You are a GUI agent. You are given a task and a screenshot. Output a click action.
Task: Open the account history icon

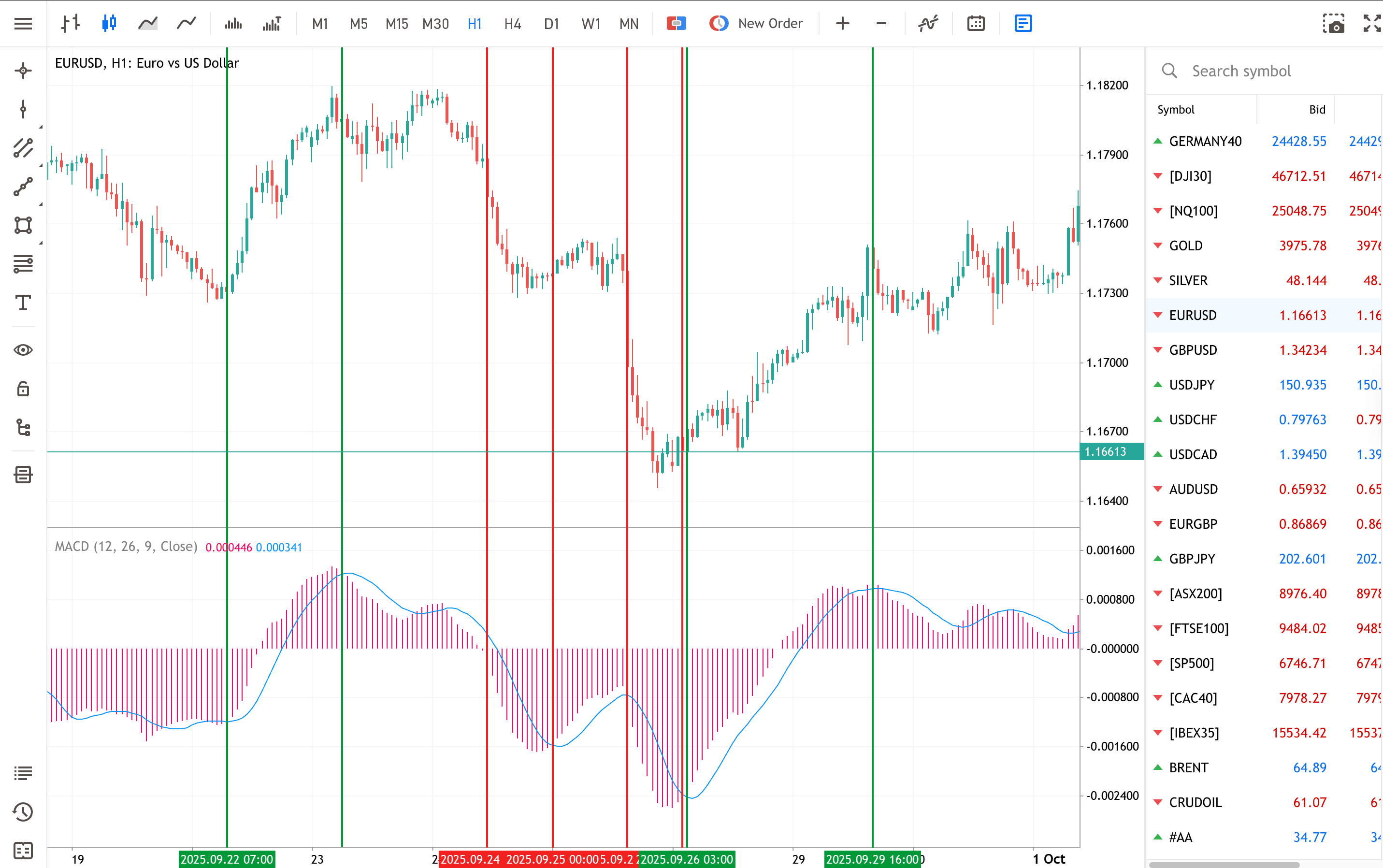pyautogui.click(x=23, y=812)
